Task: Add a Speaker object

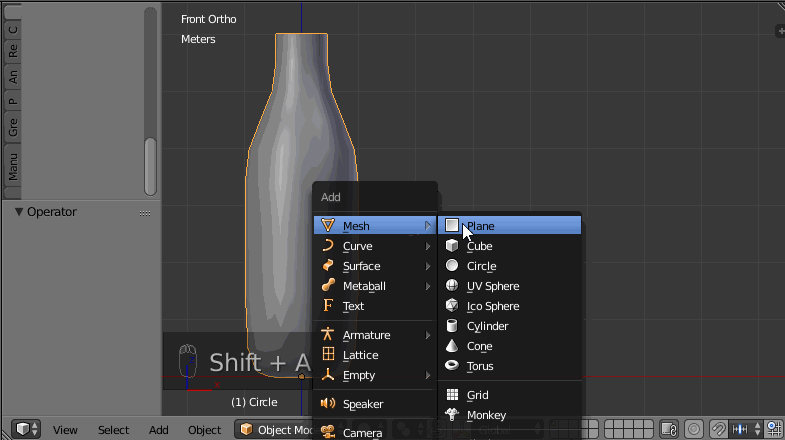Action: tap(375, 404)
